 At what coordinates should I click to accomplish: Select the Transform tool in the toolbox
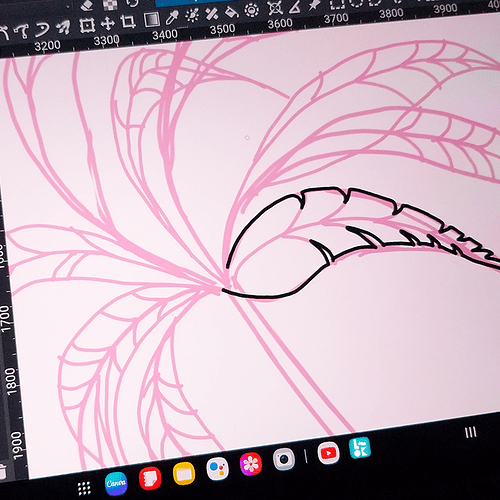(87, 25)
